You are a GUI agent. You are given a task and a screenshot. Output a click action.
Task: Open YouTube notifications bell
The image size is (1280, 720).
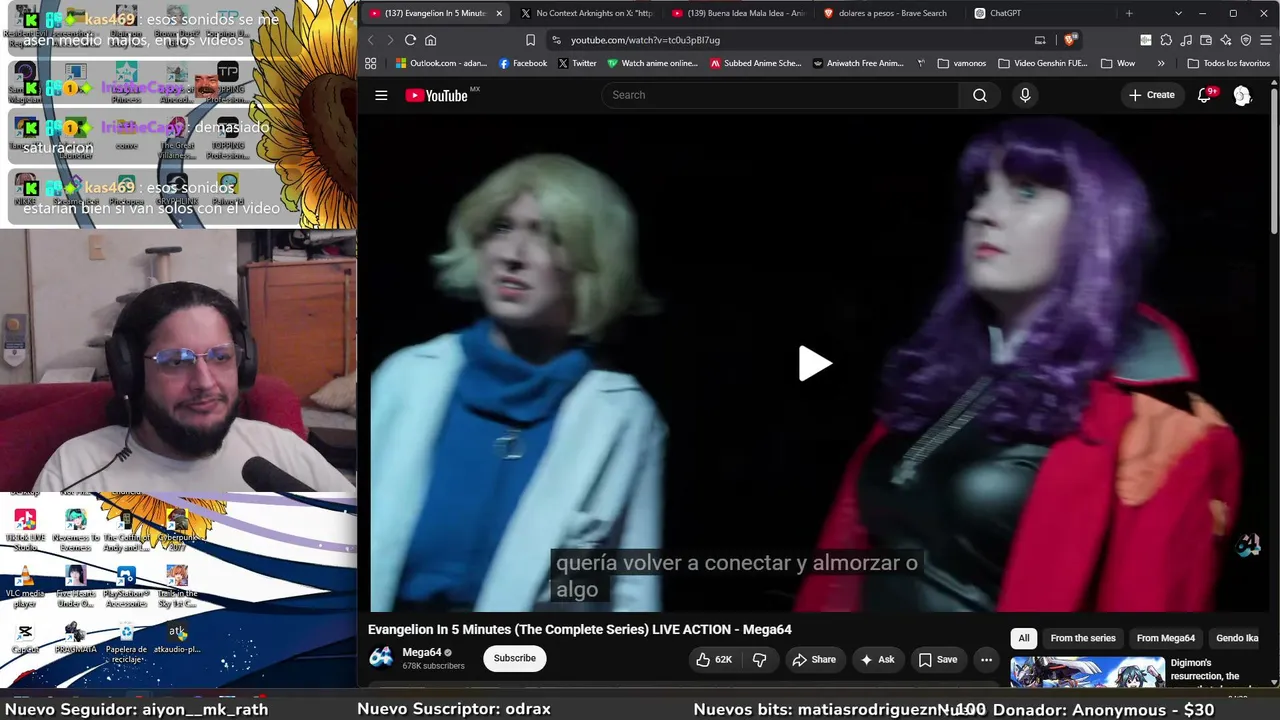tap(1206, 95)
